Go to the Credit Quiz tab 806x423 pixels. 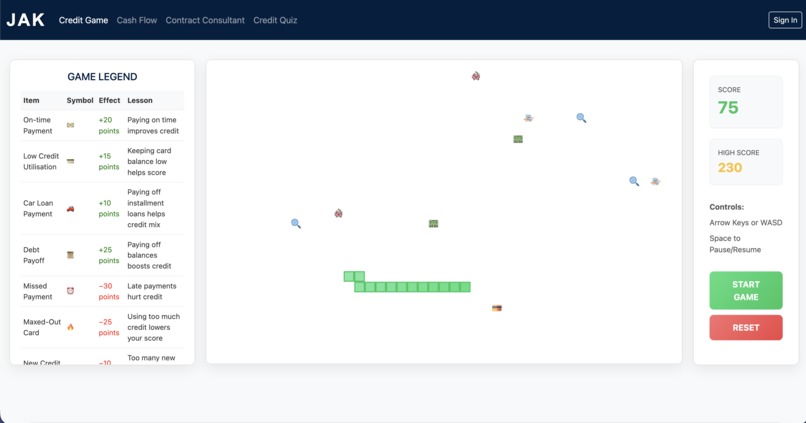(275, 20)
